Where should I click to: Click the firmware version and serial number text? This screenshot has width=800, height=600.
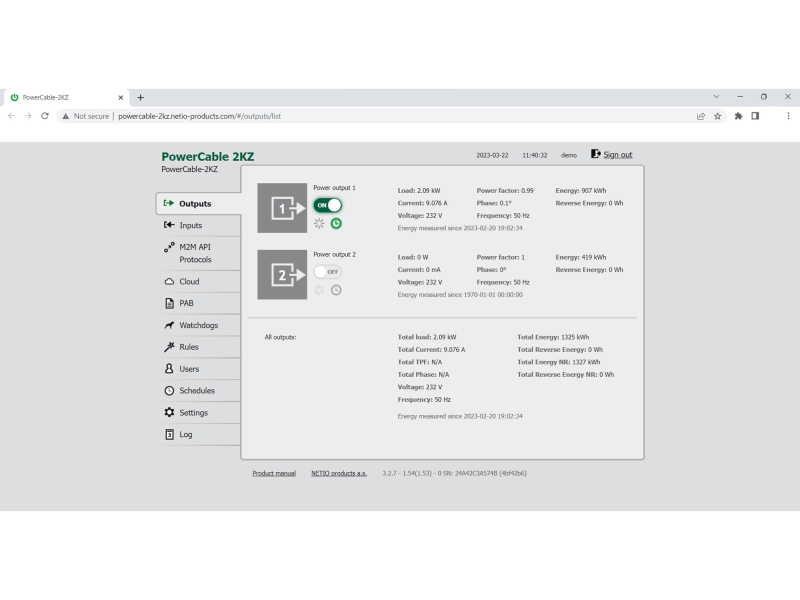(455, 473)
